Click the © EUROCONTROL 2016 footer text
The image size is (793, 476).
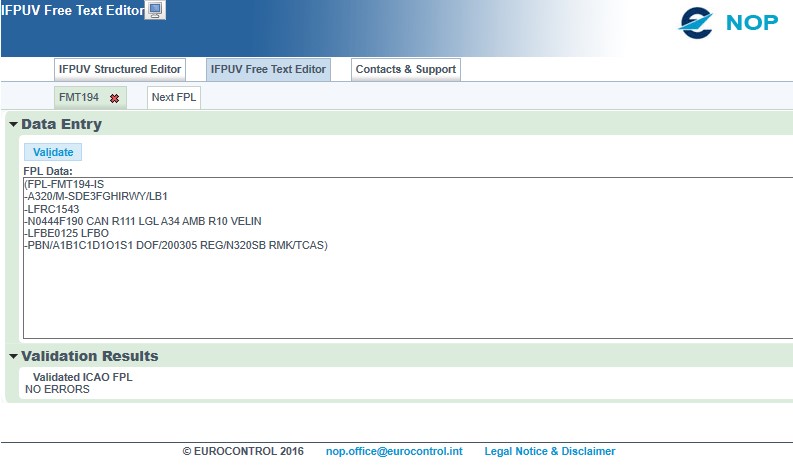(243, 451)
